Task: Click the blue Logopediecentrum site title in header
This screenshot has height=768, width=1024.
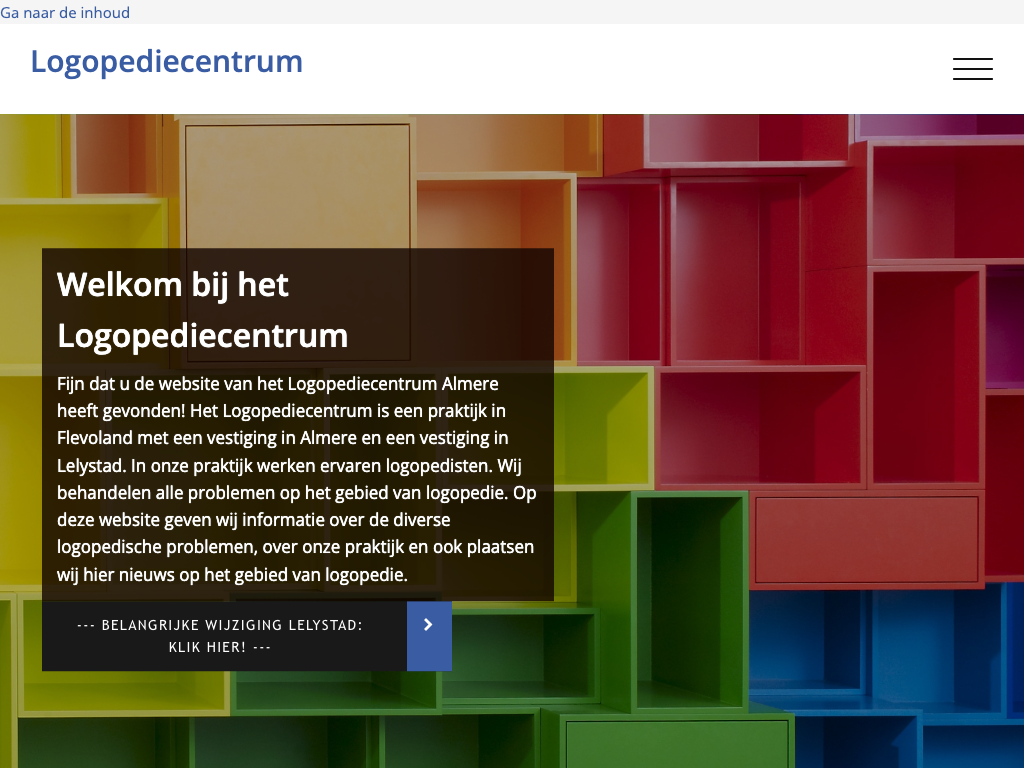Action: click(166, 61)
